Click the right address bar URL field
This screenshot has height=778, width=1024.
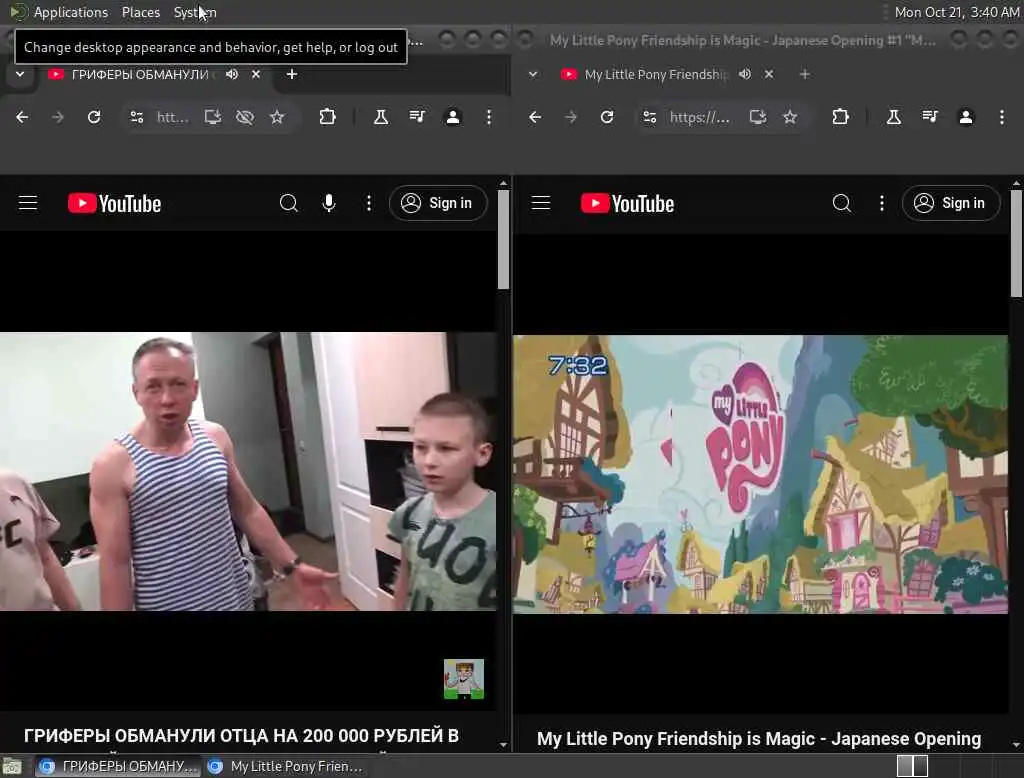pyautogui.click(x=699, y=117)
